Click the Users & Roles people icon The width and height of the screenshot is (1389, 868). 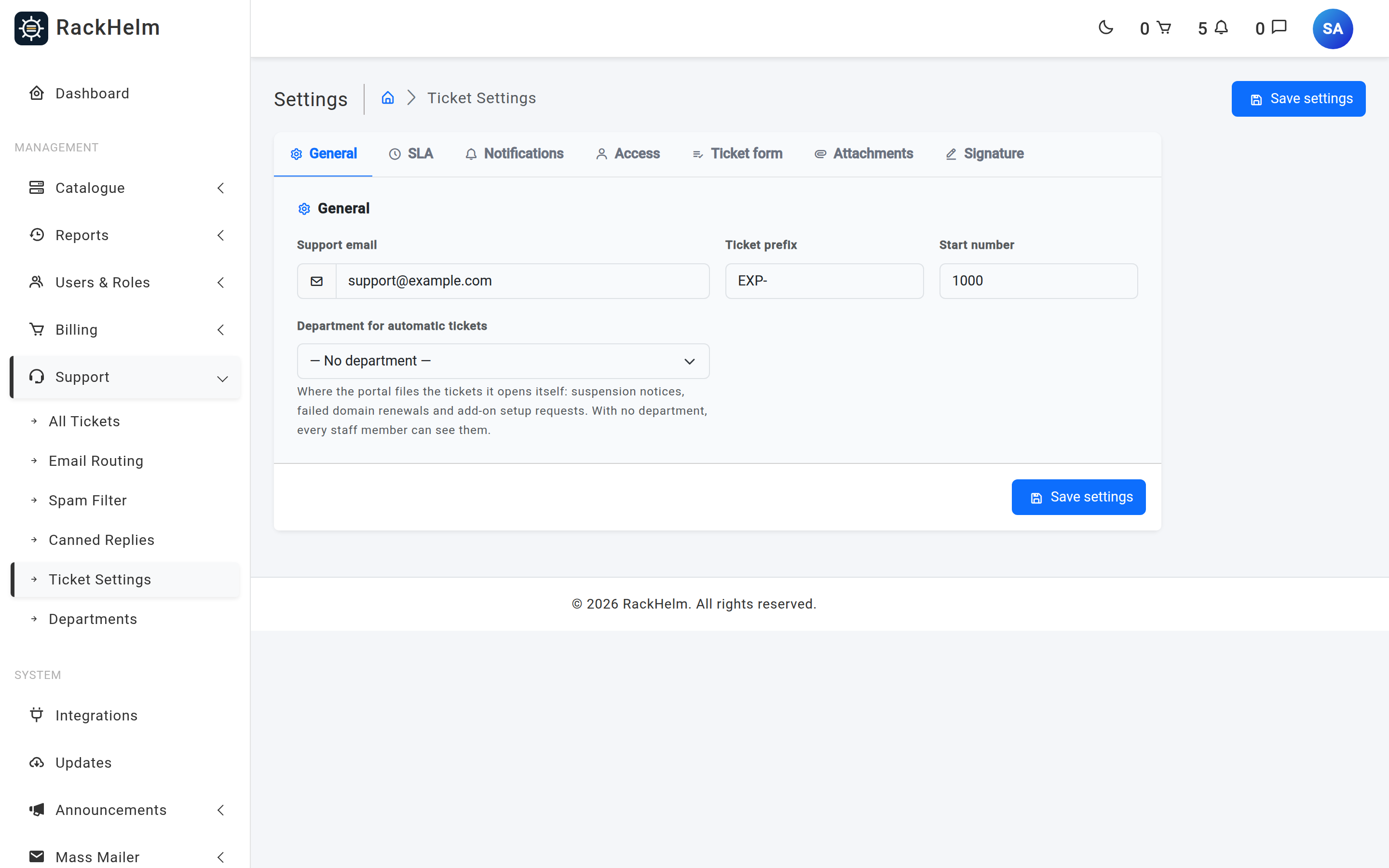point(37,282)
